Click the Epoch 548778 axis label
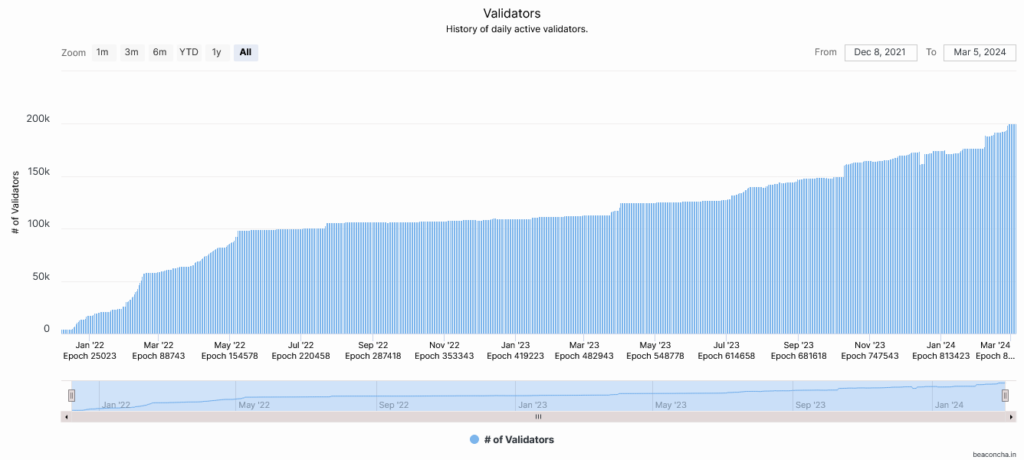This screenshot has height=460, width=1024. click(x=655, y=356)
